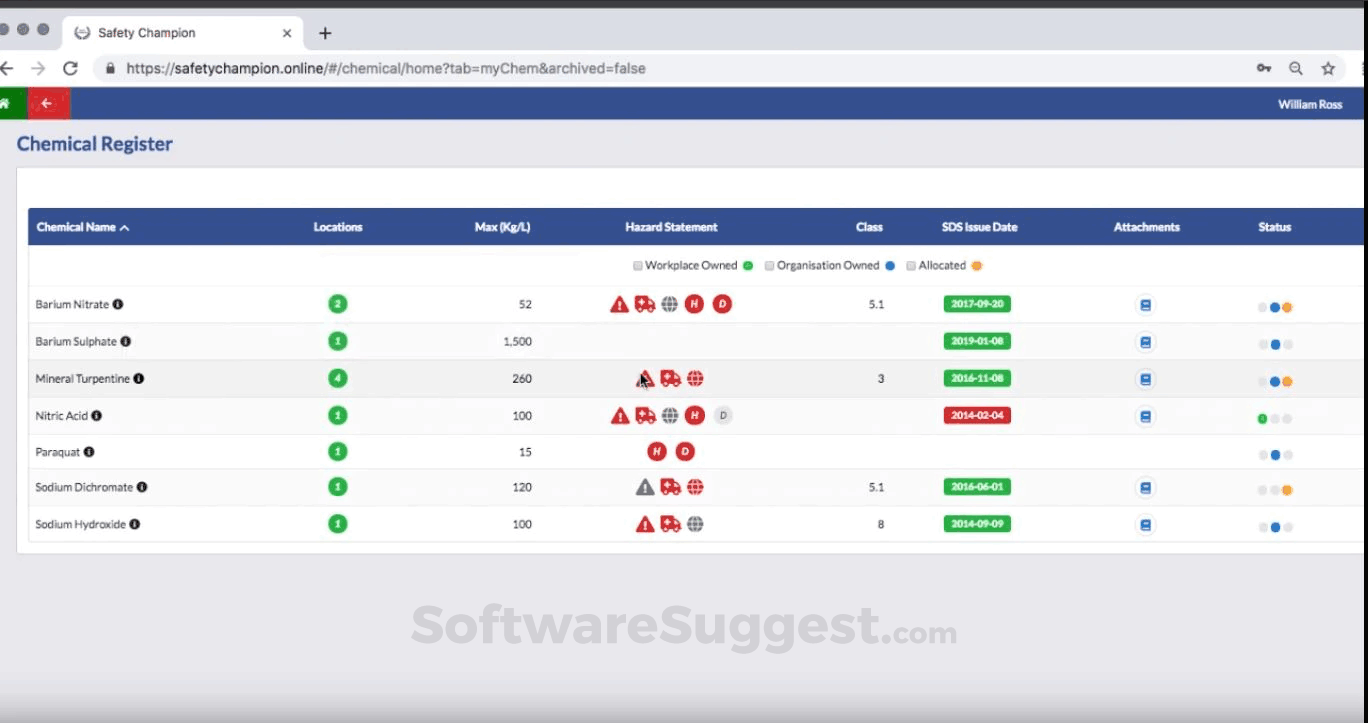Click the attachment document icon for Sodium Hydroxide
Image resolution: width=1368 pixels, height=723 pixels.
(1146, 523)
